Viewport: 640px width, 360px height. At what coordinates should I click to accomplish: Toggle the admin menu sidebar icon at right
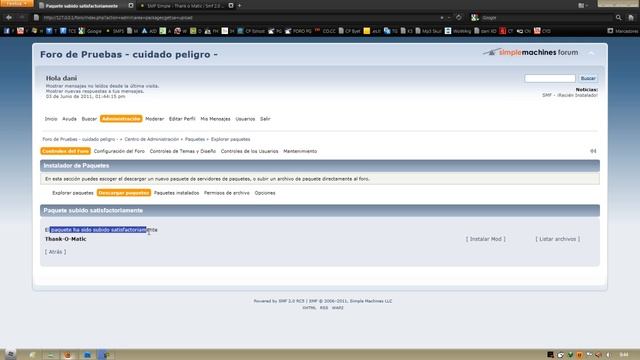(593, 151)
